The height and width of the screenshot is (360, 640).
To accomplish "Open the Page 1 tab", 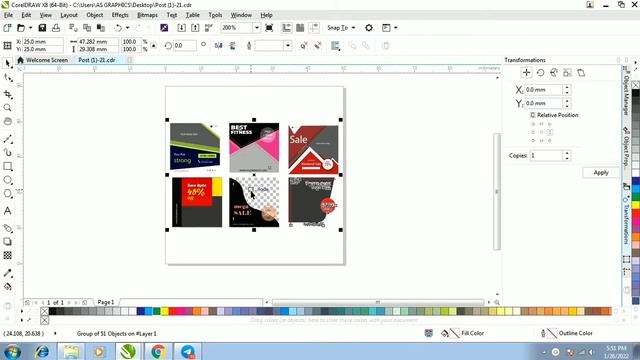I will [x=106, y=302].
